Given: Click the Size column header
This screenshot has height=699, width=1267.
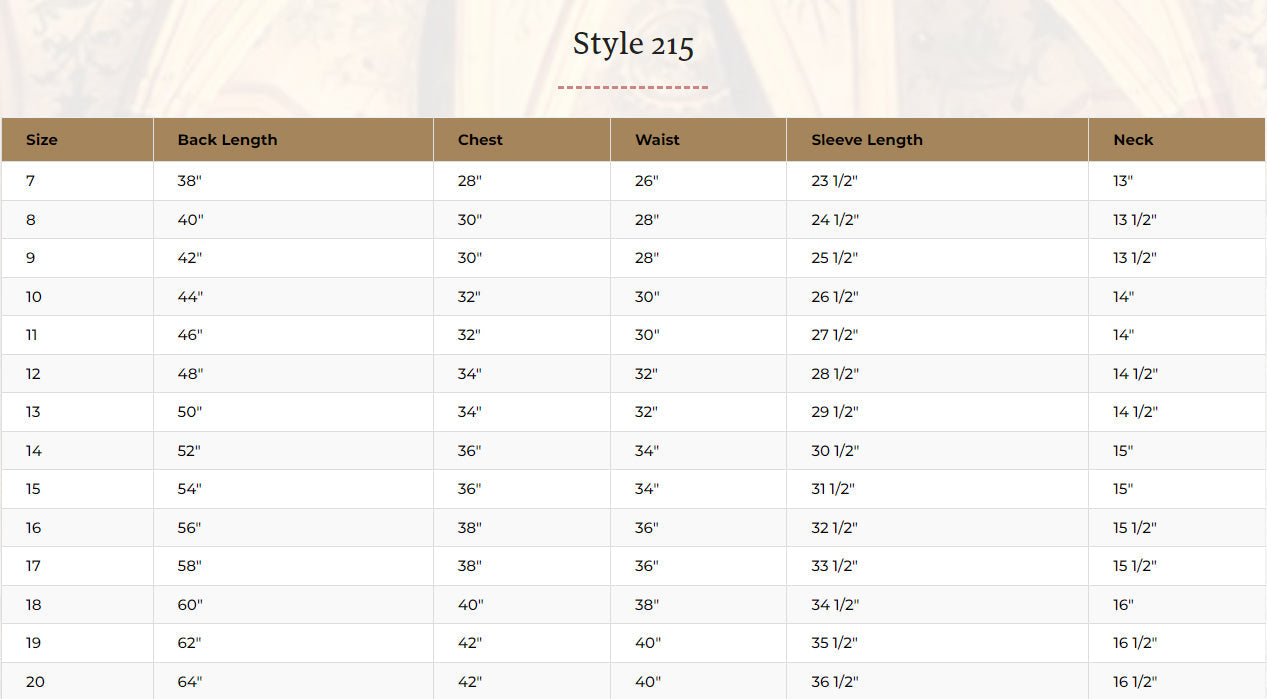Looking at the screenshot, I should click(42, 140).
